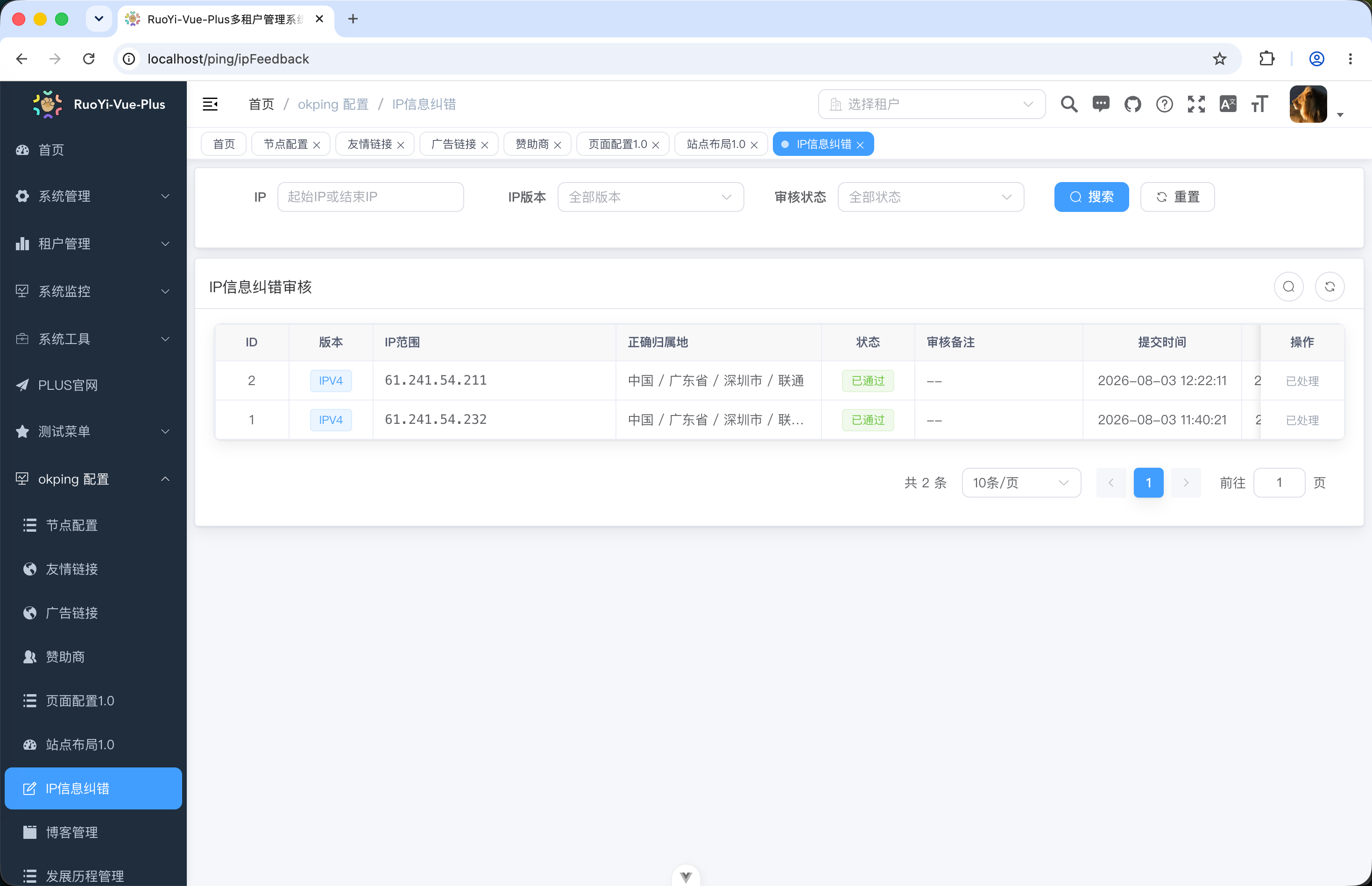Click the user avatar picture
Viewport: 1372px width, 886px height.
point(1308,104)
